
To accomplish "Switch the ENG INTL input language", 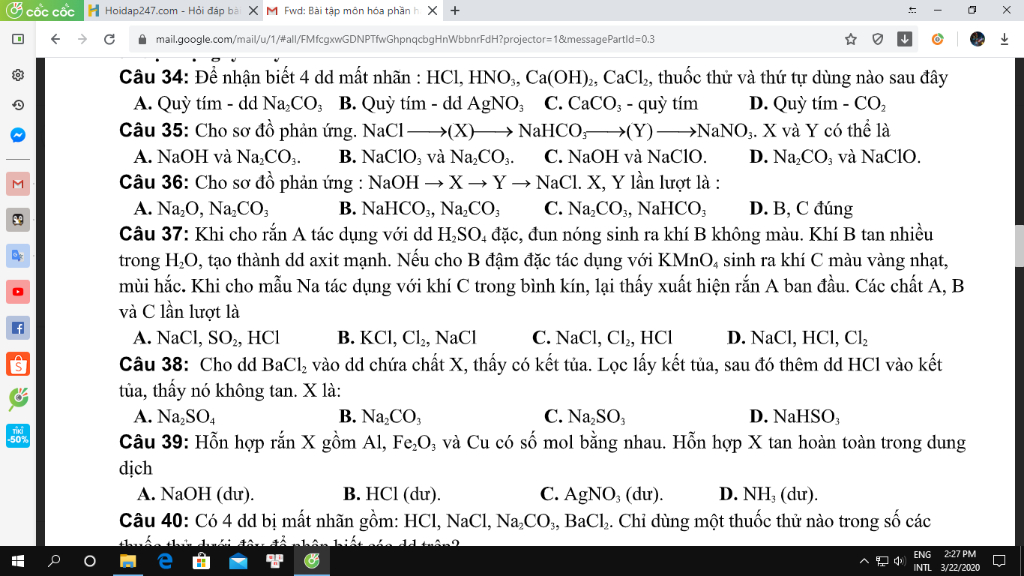I will [922, 561].
